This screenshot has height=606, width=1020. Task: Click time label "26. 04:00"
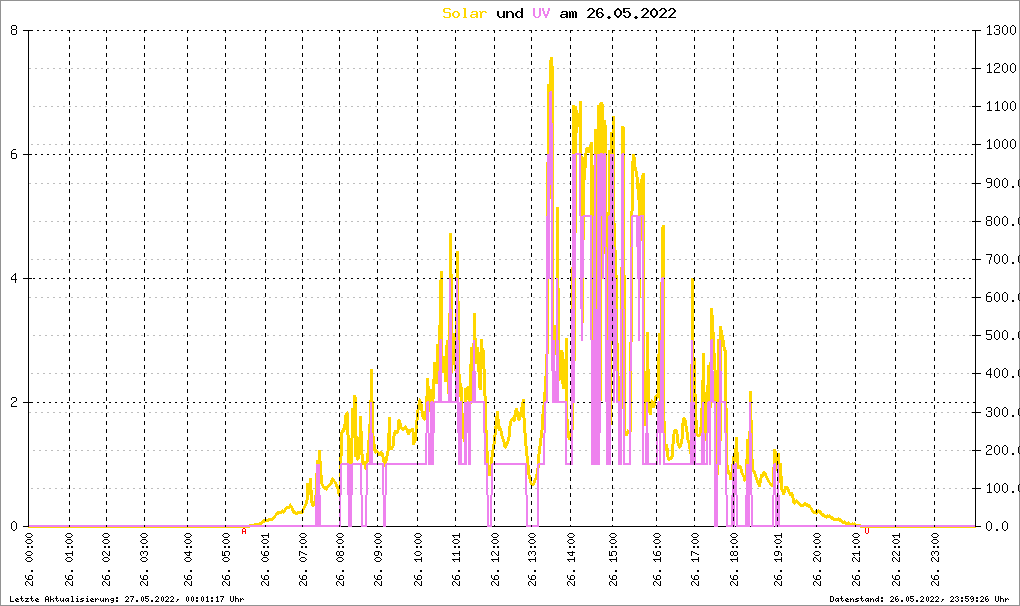188,559
